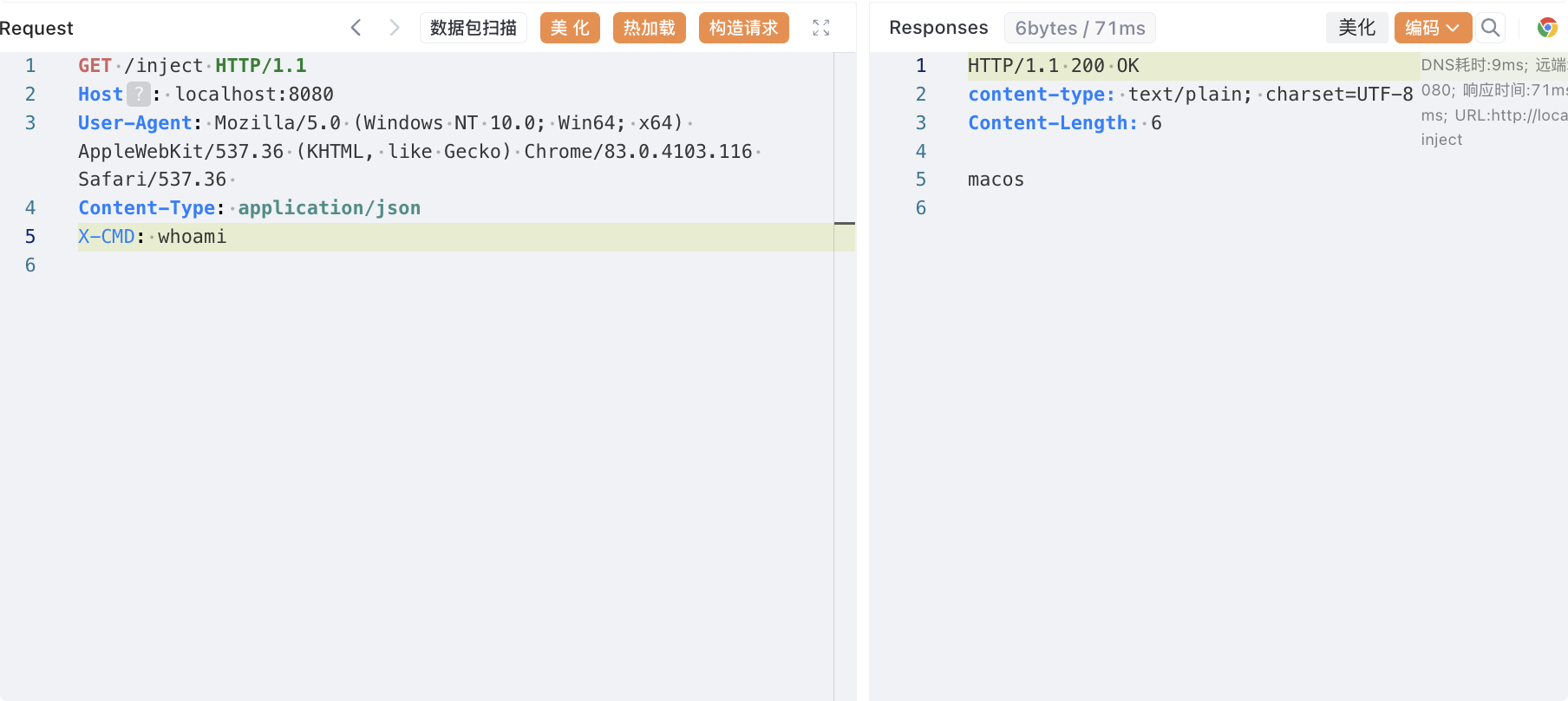Click the X-CMD header name
The image size is (1568, 701).
pyautogui.click(x=107, y=237)
